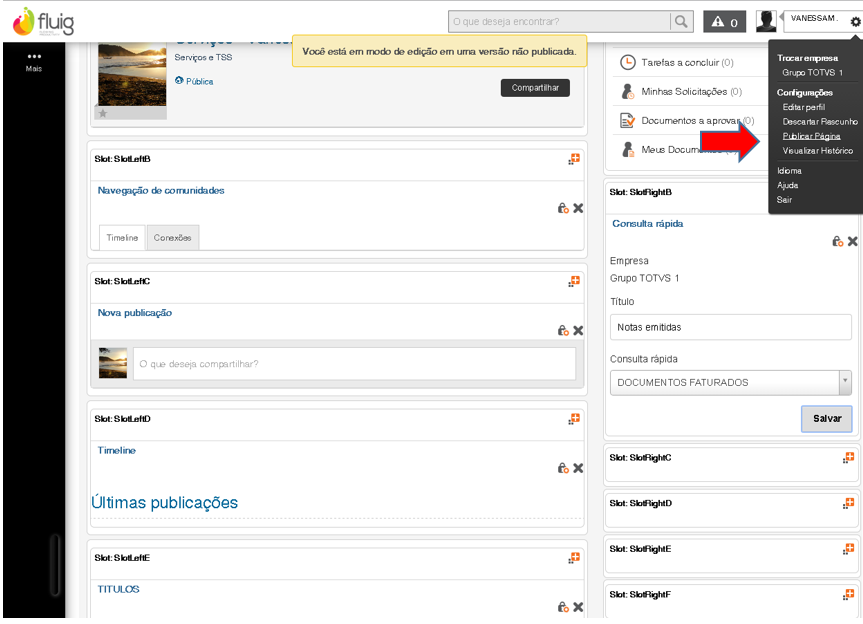Viewport: 863px width, 624px height.
Task: Click Publicar Página in menu
Action: [x=811, y=136]
